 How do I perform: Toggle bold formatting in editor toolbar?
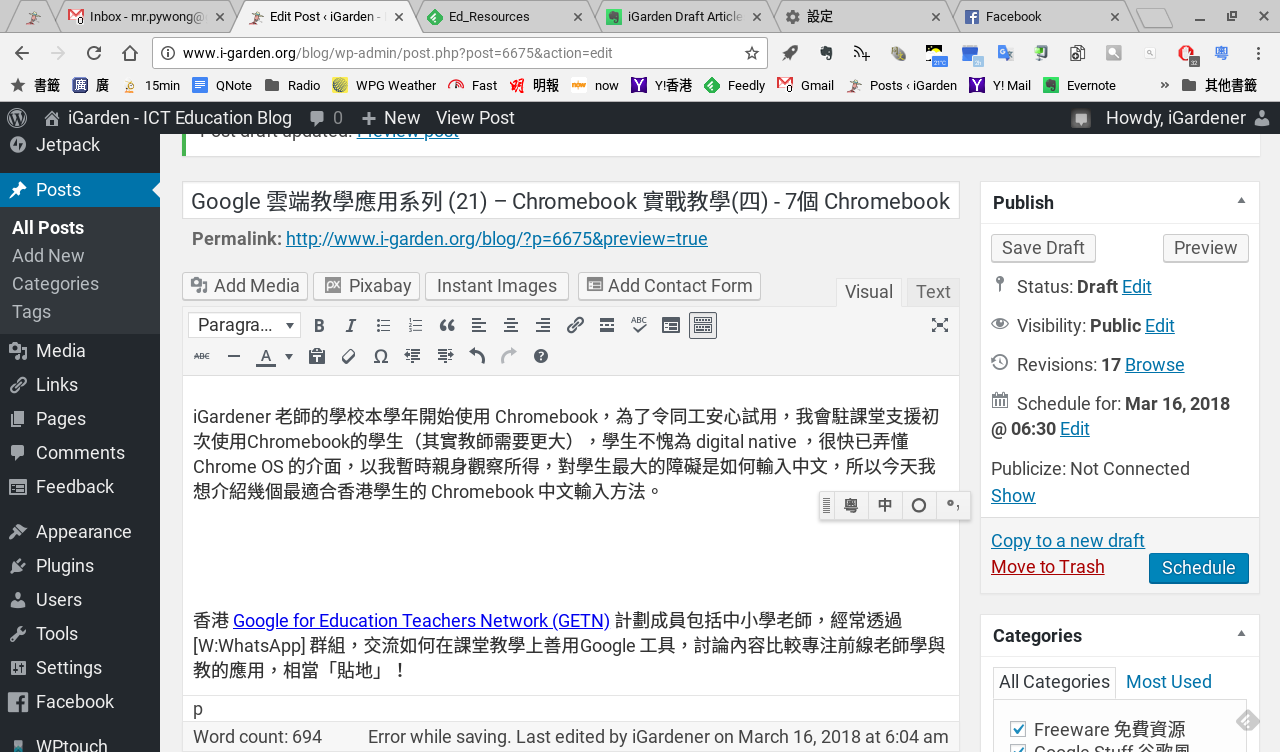pyautogui.click(x=319, y=325)
